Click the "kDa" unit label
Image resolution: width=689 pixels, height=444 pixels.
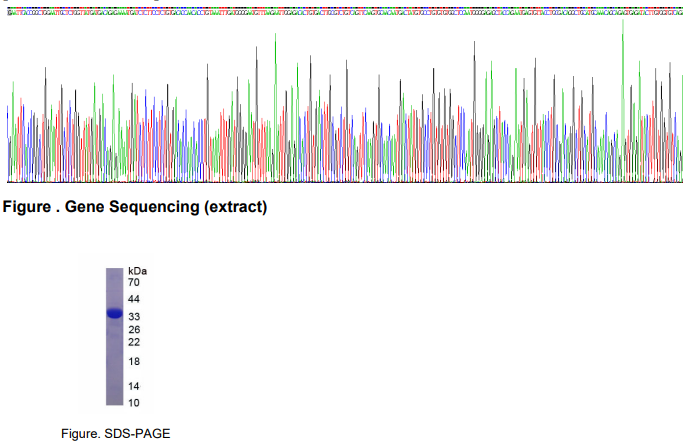(138, 271)
